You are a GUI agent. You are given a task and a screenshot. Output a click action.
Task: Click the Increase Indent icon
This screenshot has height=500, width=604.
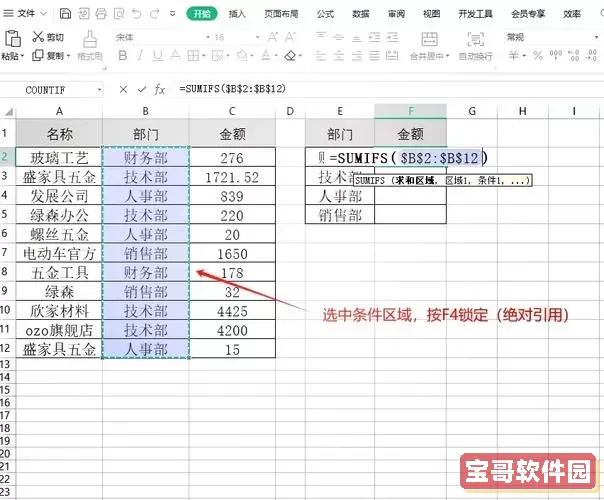(x=392, y=37)
